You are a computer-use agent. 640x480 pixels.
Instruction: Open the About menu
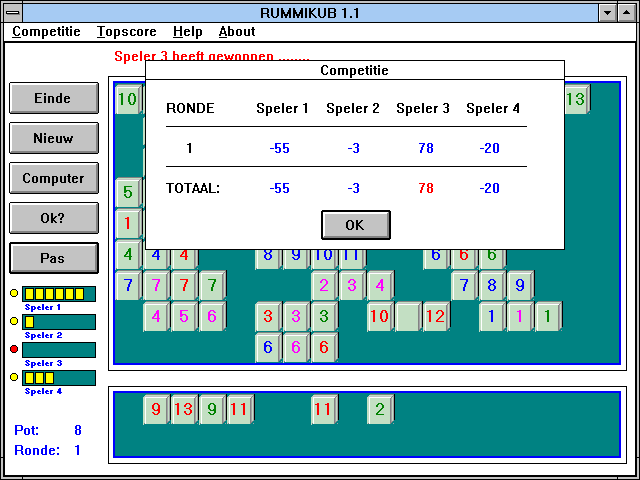[237, 31]
